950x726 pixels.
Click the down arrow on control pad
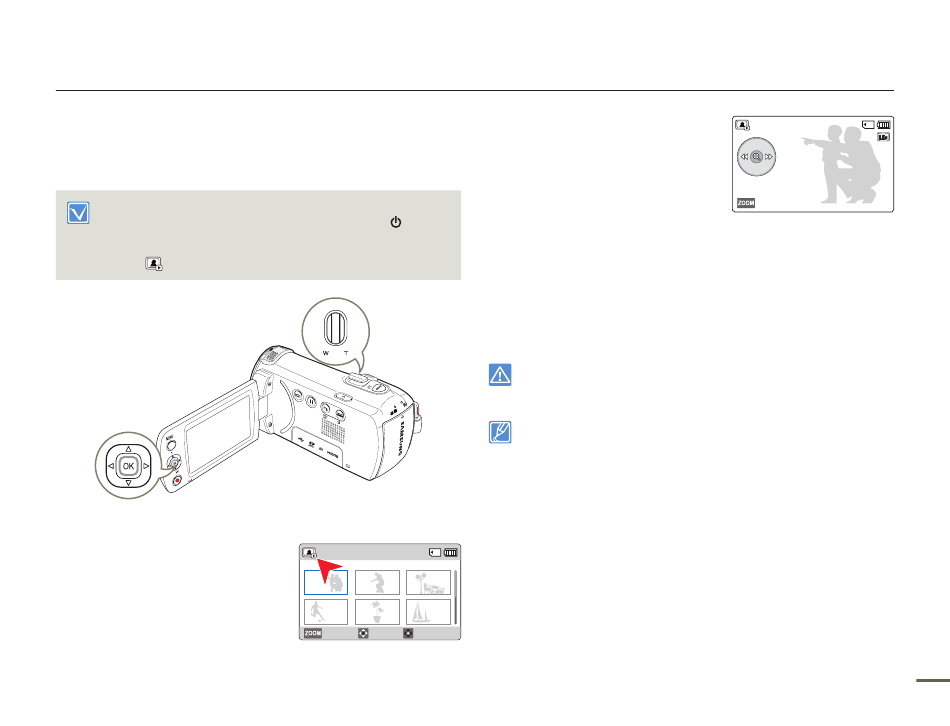tap(128, 483)
